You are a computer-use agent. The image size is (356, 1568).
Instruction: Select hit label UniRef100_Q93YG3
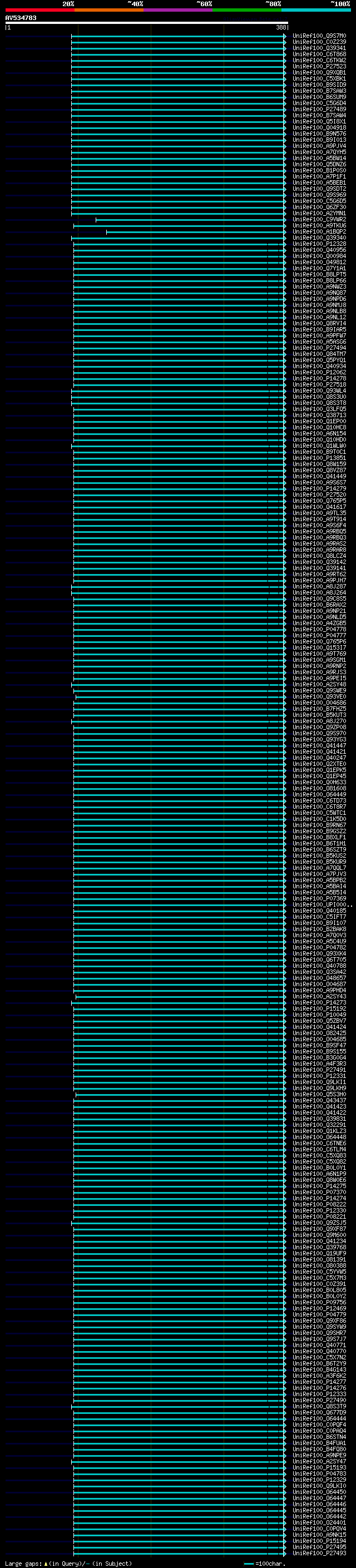(x=319, y=739)
